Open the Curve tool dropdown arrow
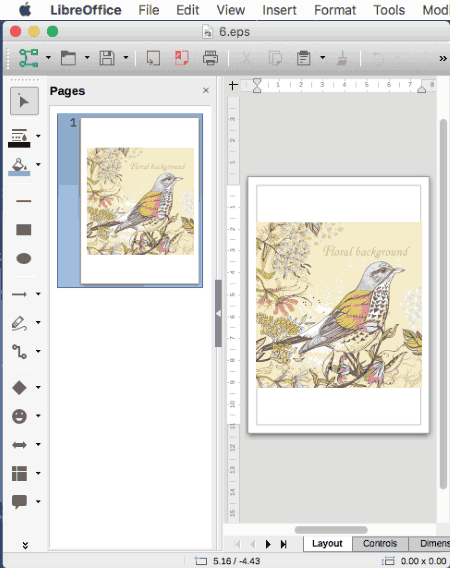The image size is (450, 568). (x=38, y=322)
